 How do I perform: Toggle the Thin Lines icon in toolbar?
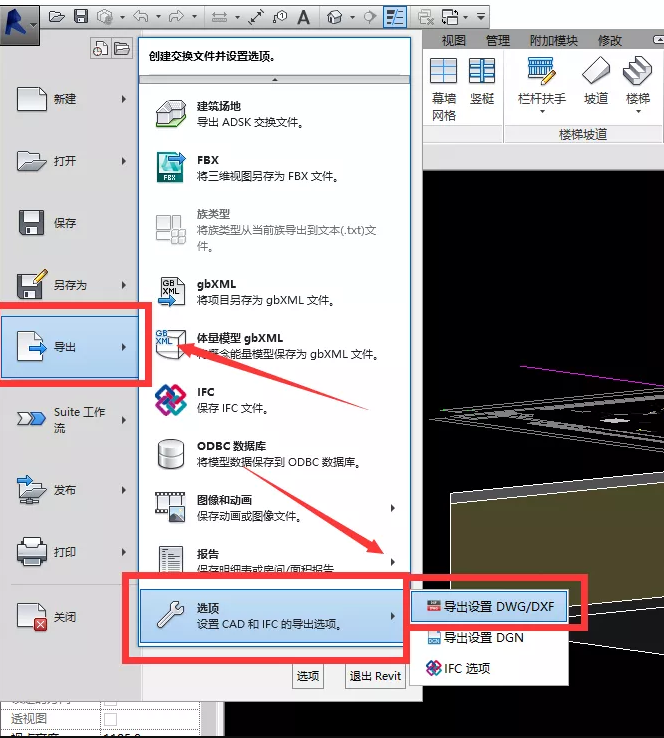click(x=394, y=17)
